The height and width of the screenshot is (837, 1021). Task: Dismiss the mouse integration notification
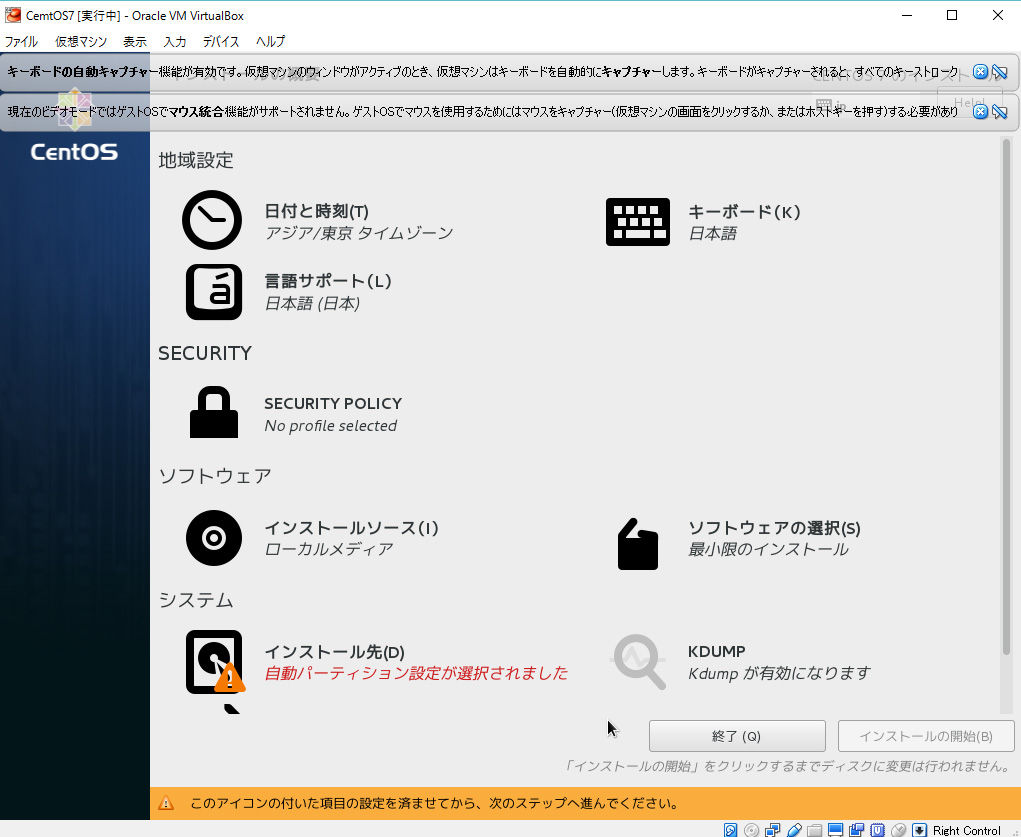(x=979, y=111)
